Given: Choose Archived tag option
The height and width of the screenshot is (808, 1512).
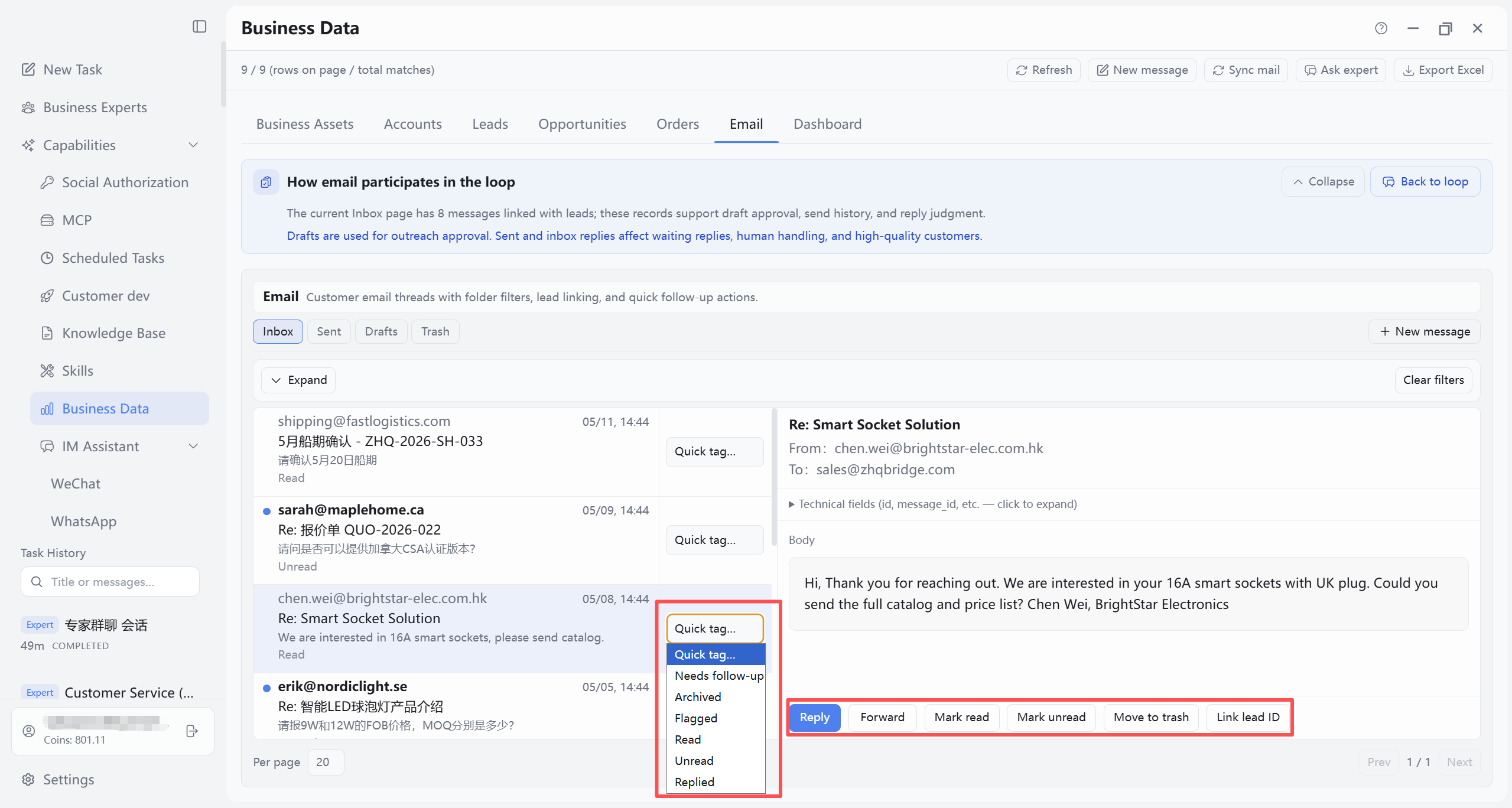Looking at the screenshot, I should 716,698.
